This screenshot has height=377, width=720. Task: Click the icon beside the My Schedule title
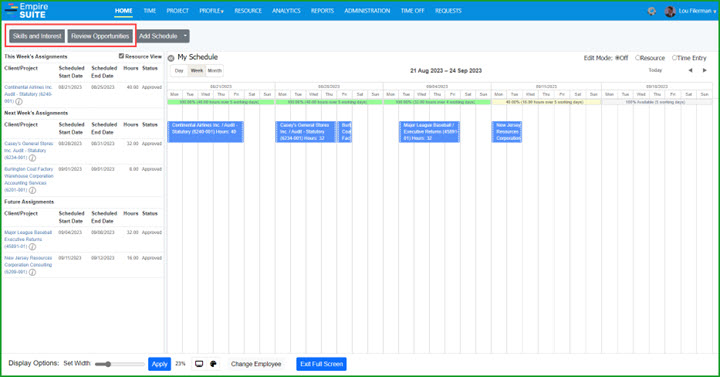click(x=171, y=58)
